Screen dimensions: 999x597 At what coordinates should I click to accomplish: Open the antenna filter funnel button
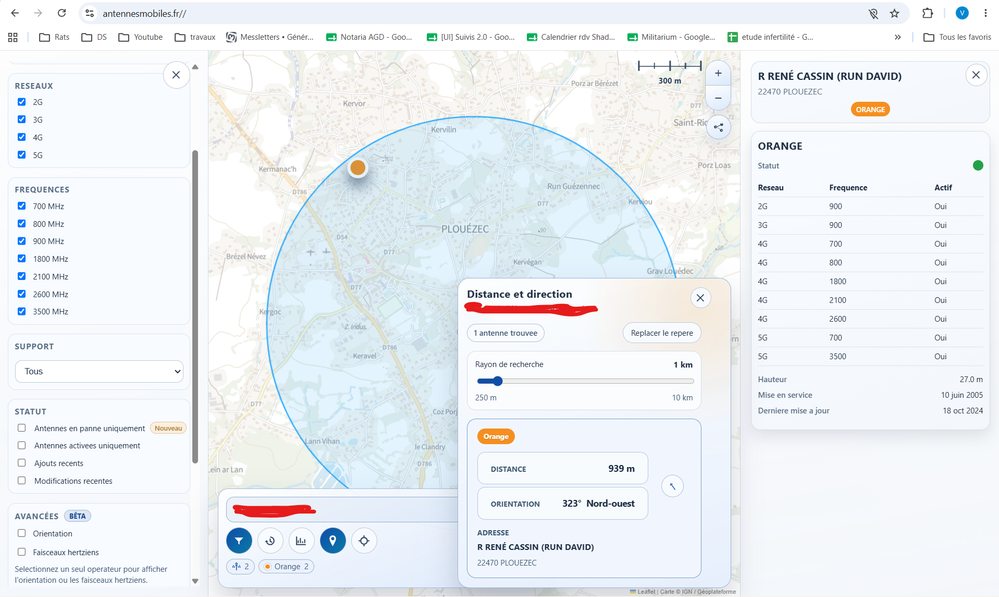239,541
